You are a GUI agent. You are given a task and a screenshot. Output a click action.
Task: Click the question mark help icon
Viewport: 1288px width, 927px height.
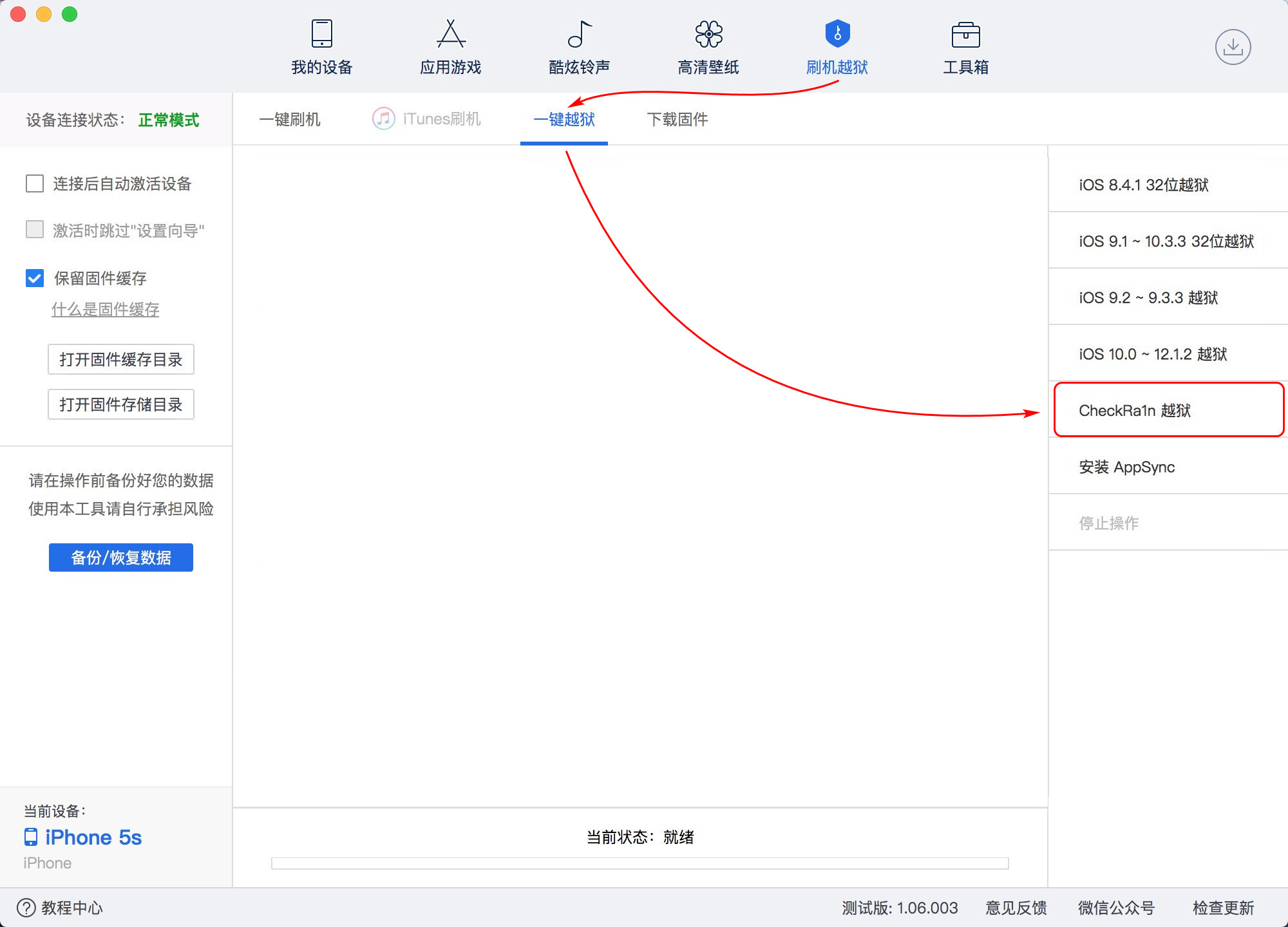click(26, 908)
